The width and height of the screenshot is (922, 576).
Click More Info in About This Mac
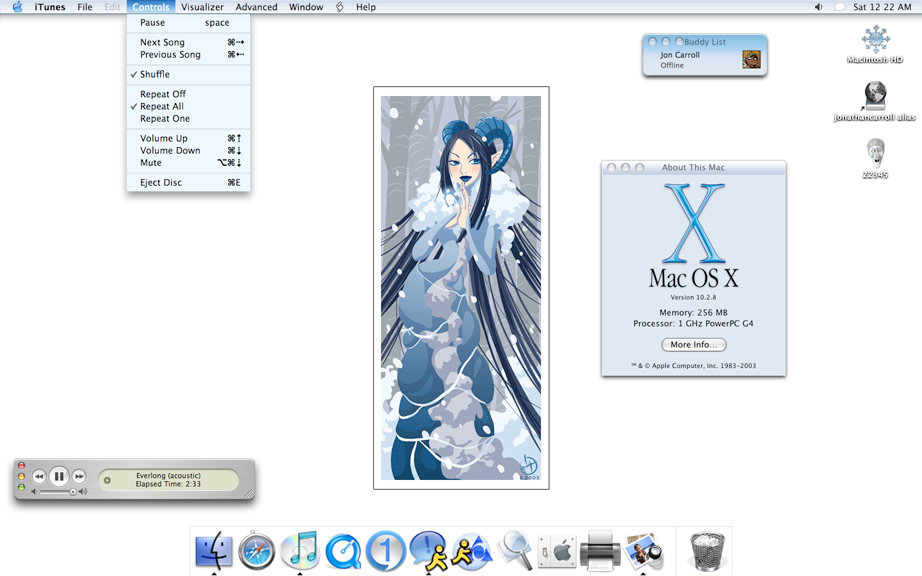pyautogui.click(x=693, y=344)
